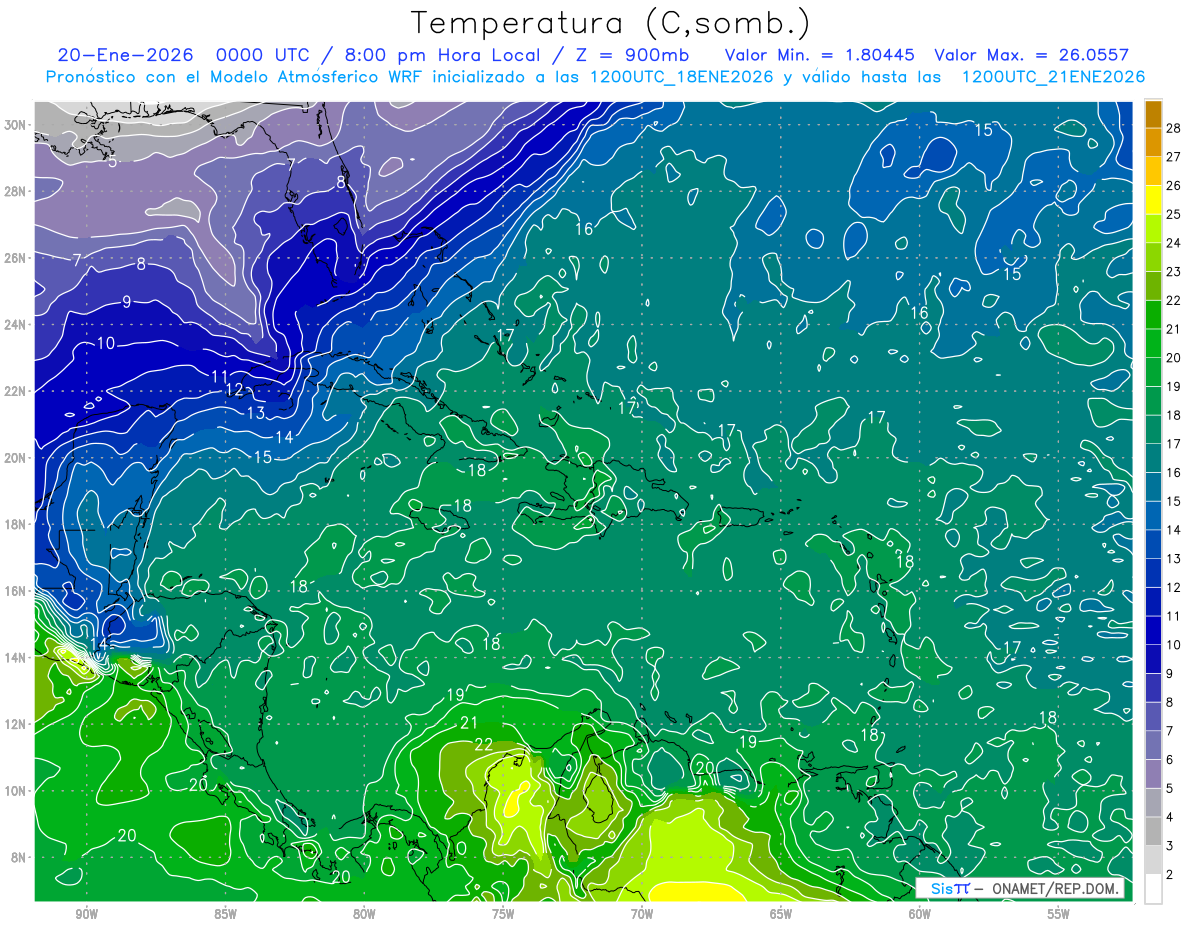Click longitude label '75W'

tap(503, 914)
